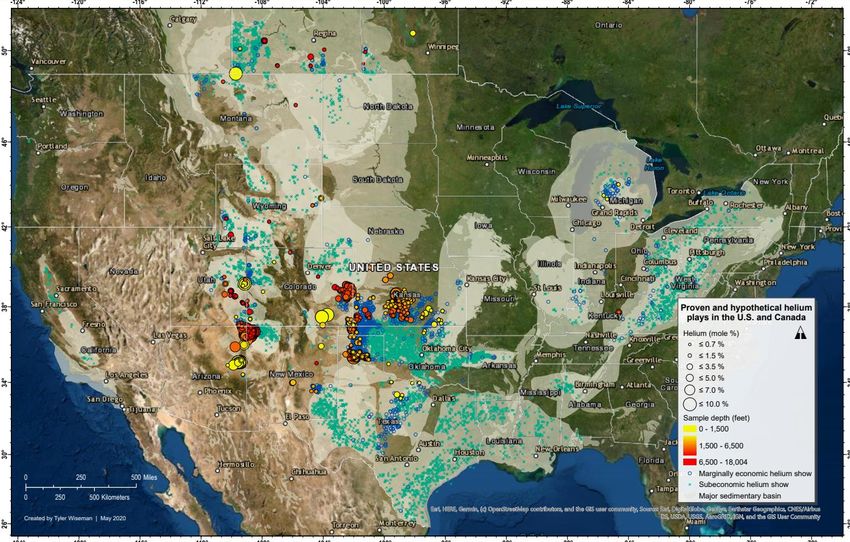
Task: Click the Los Angeles city label
Action: tap(127, 375)
